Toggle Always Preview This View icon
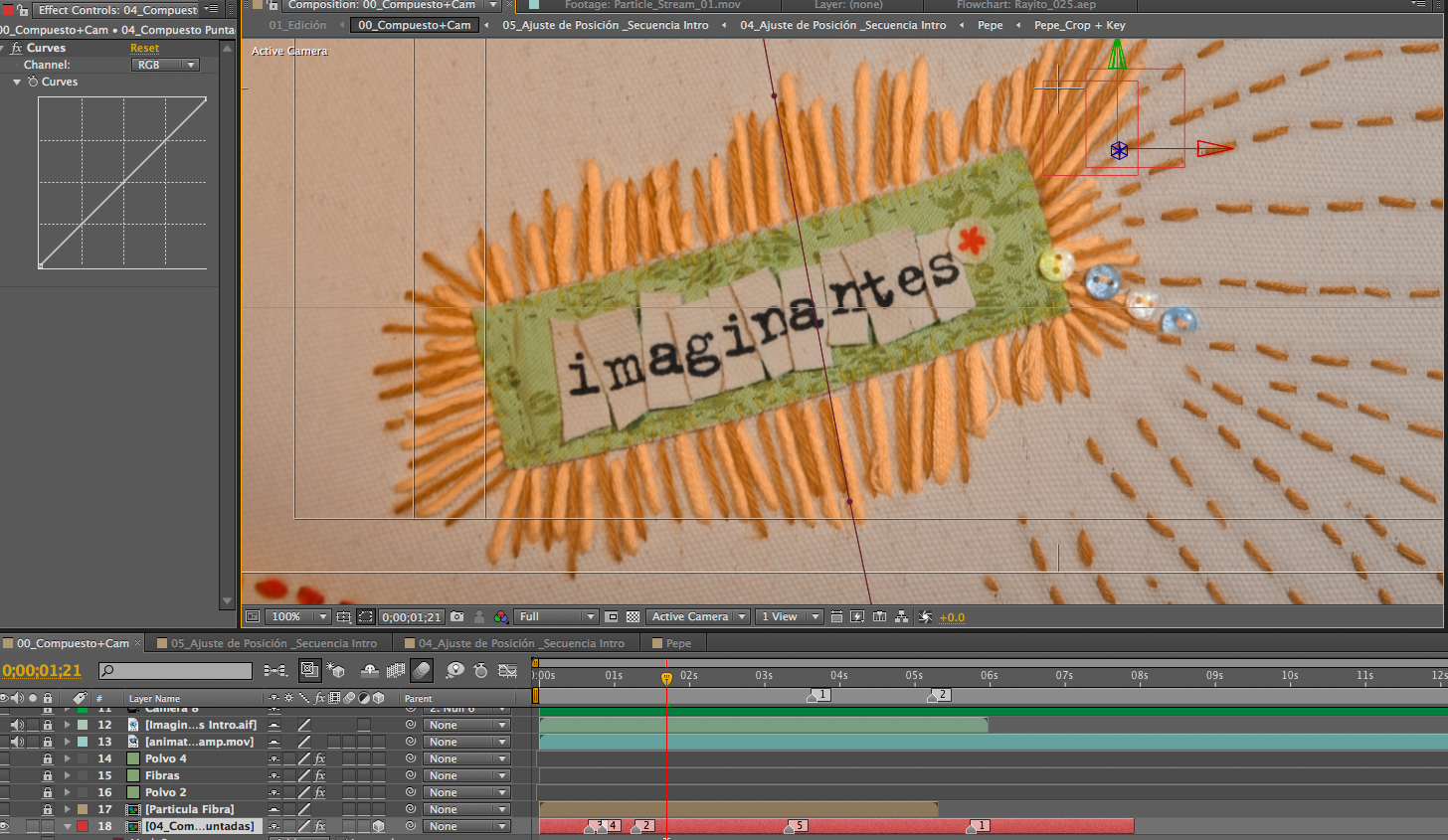Viewport: 1448px width, 840px height. (253, 616)
